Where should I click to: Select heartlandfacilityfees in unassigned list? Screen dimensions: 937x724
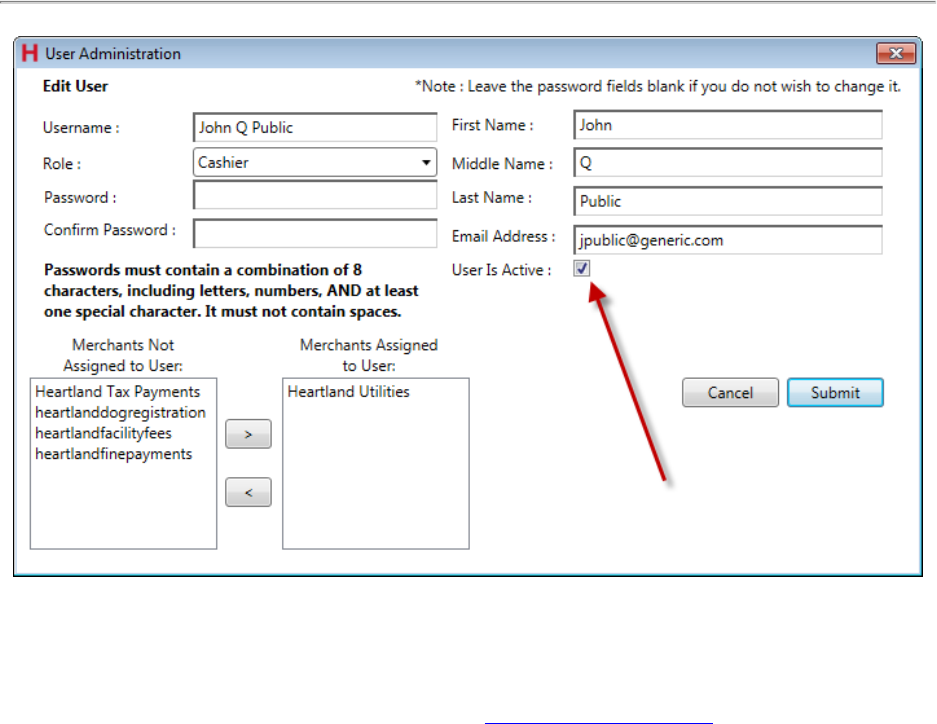pyautogui.click(x=103, y=433)
